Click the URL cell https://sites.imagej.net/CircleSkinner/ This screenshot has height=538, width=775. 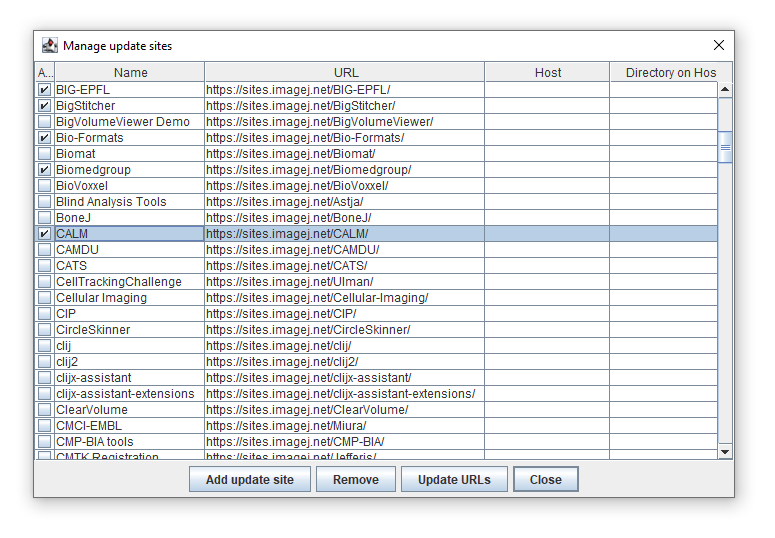coord(344,329)
